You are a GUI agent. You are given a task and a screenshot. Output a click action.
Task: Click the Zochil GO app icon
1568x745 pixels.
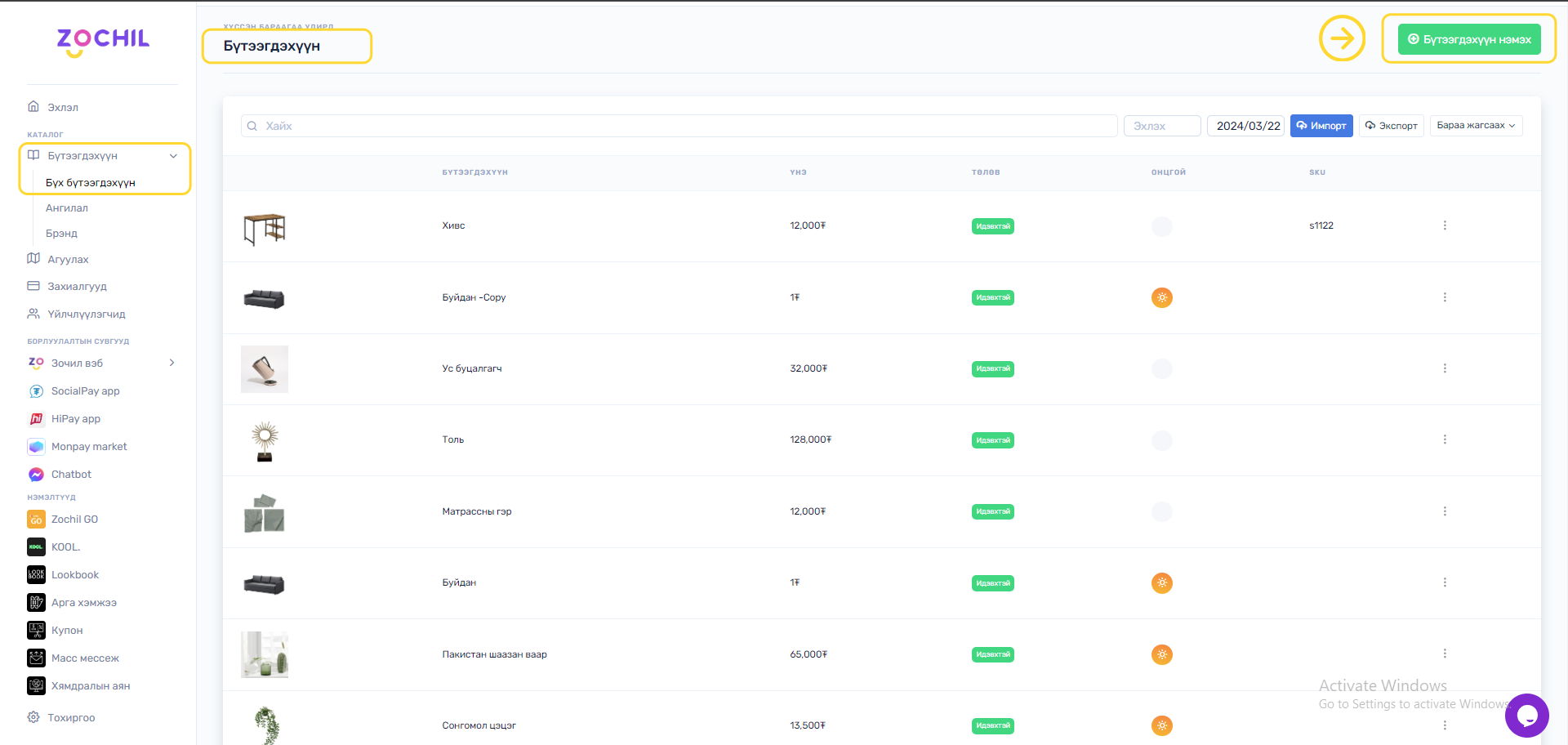[x=36, y=520]
